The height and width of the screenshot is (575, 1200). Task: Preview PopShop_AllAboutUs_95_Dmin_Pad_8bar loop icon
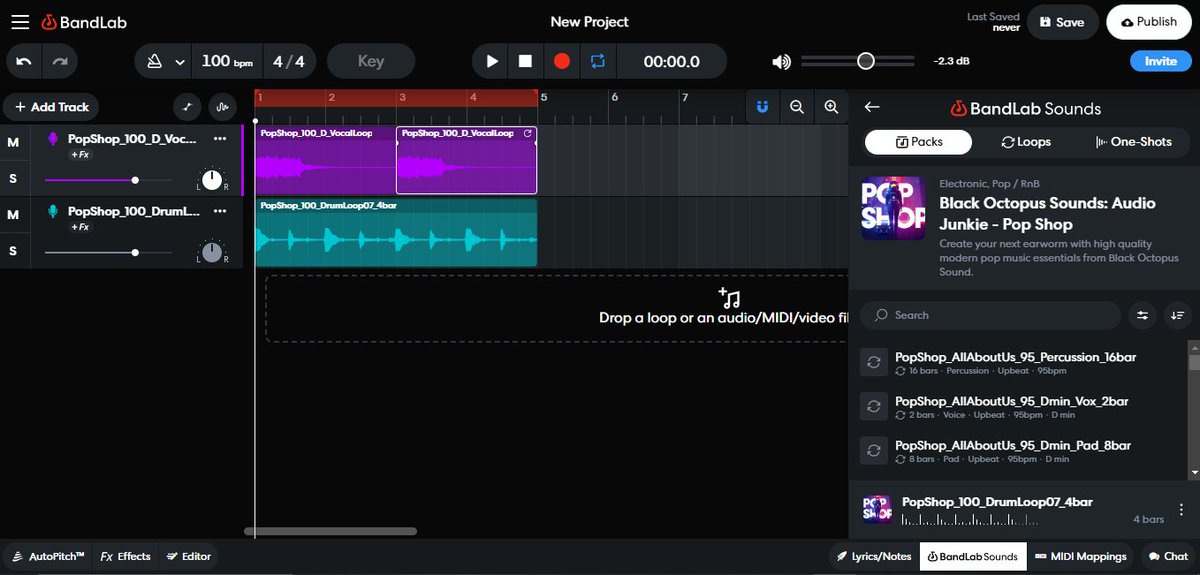pos(874,451)
